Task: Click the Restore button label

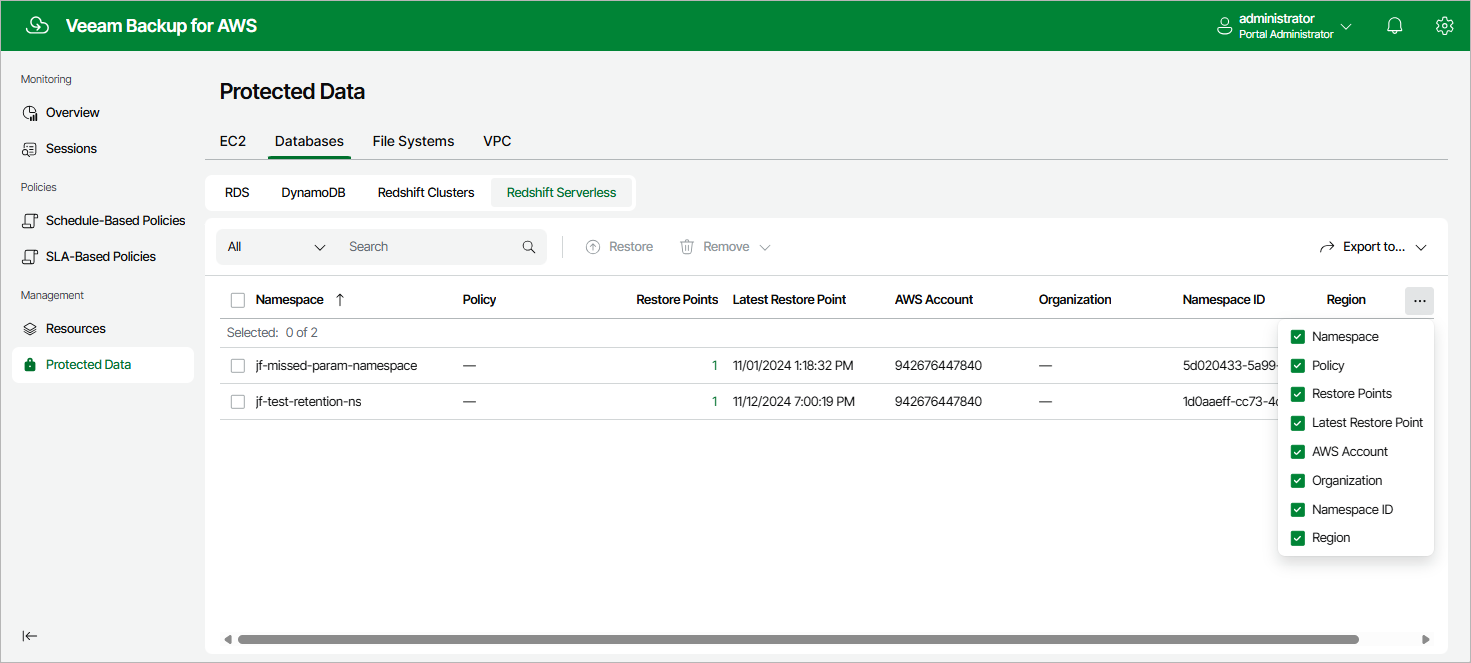Action: point(631,247)
